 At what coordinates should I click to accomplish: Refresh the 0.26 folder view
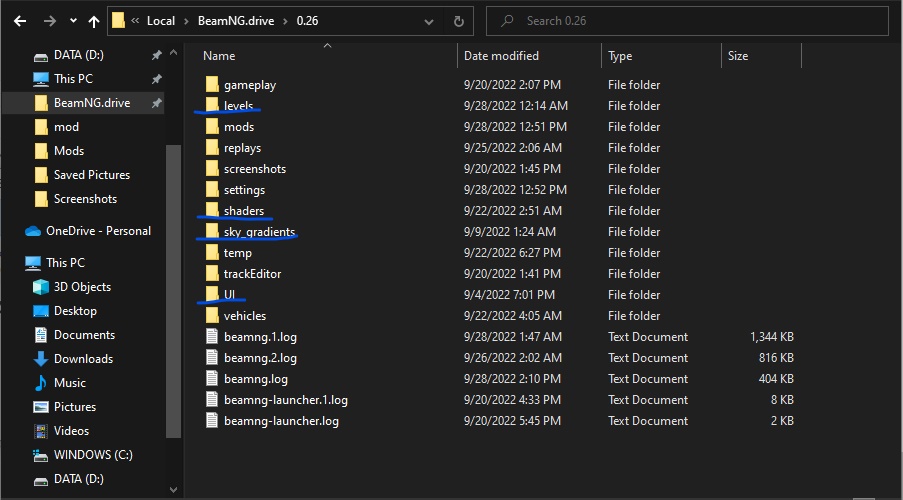click(458, 21)
